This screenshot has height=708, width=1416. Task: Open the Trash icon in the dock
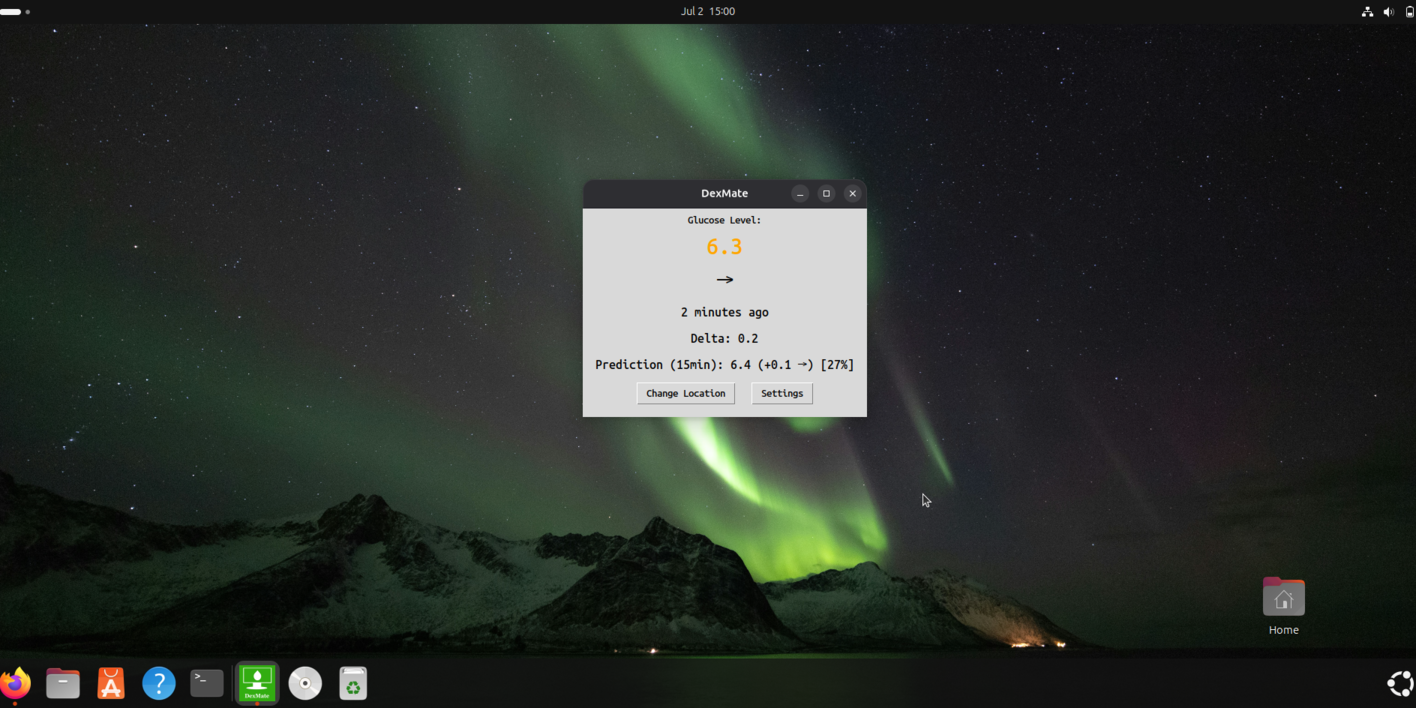pyautogui.click(x=353, y=683)
